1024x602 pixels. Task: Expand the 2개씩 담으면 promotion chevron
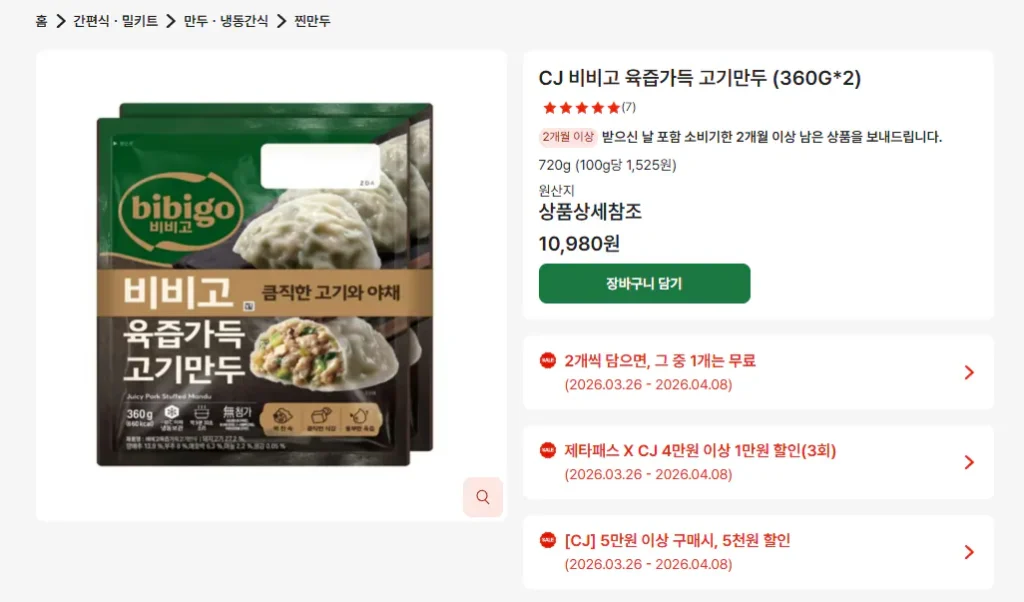[969, 372]
